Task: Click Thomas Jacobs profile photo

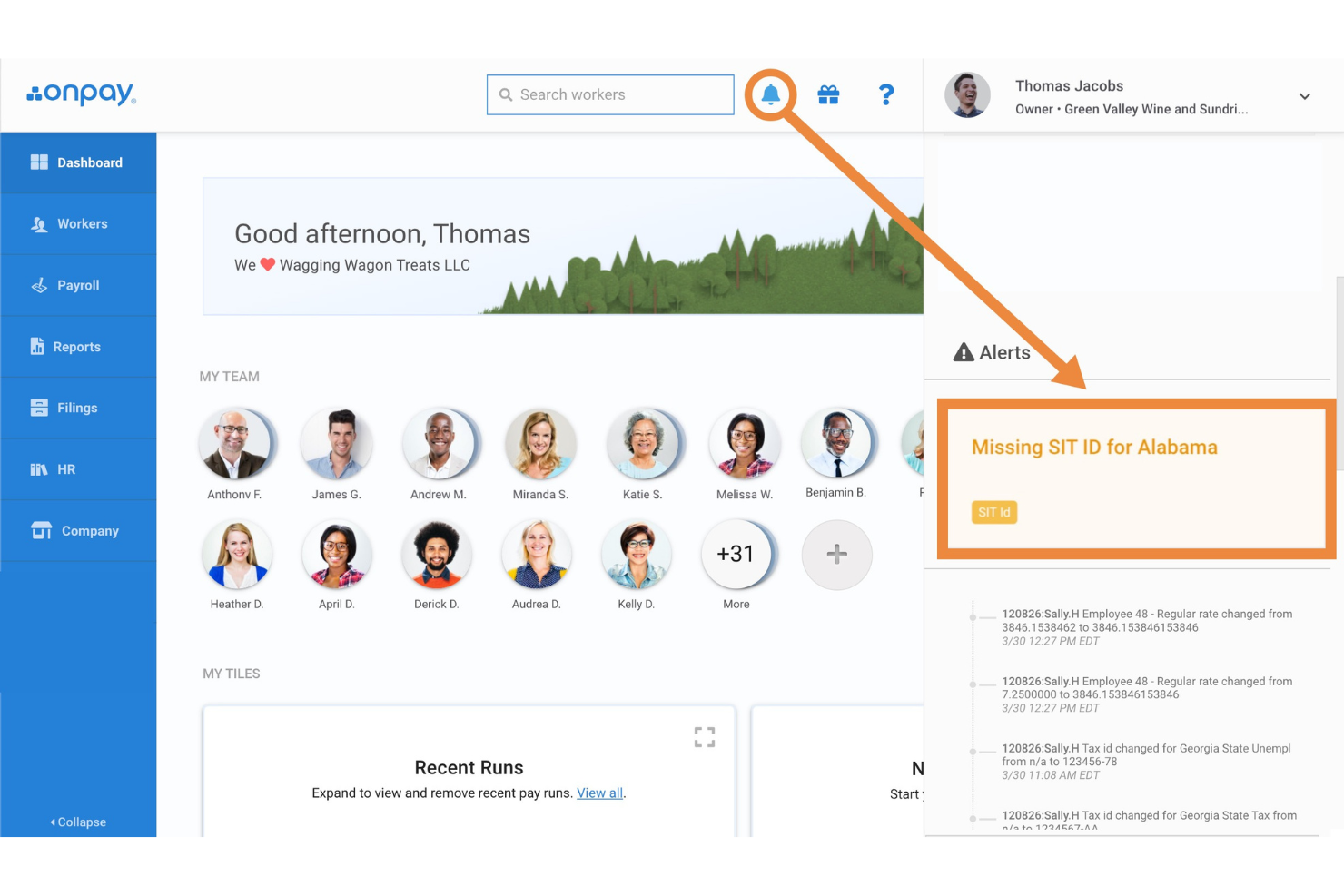Action: pos(967,95)
